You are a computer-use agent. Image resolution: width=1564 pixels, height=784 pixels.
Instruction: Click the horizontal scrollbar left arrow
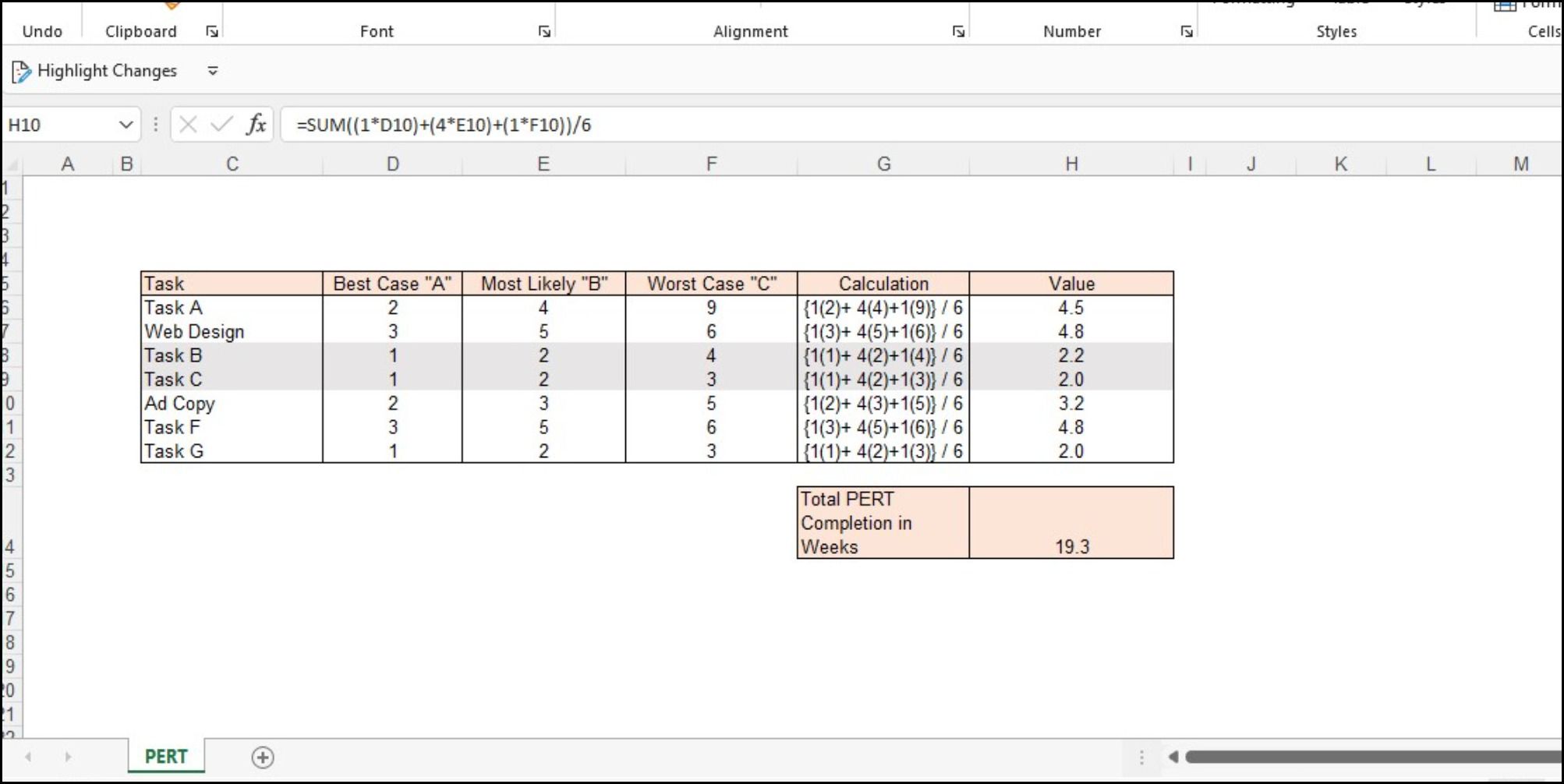coord(1173,757)
